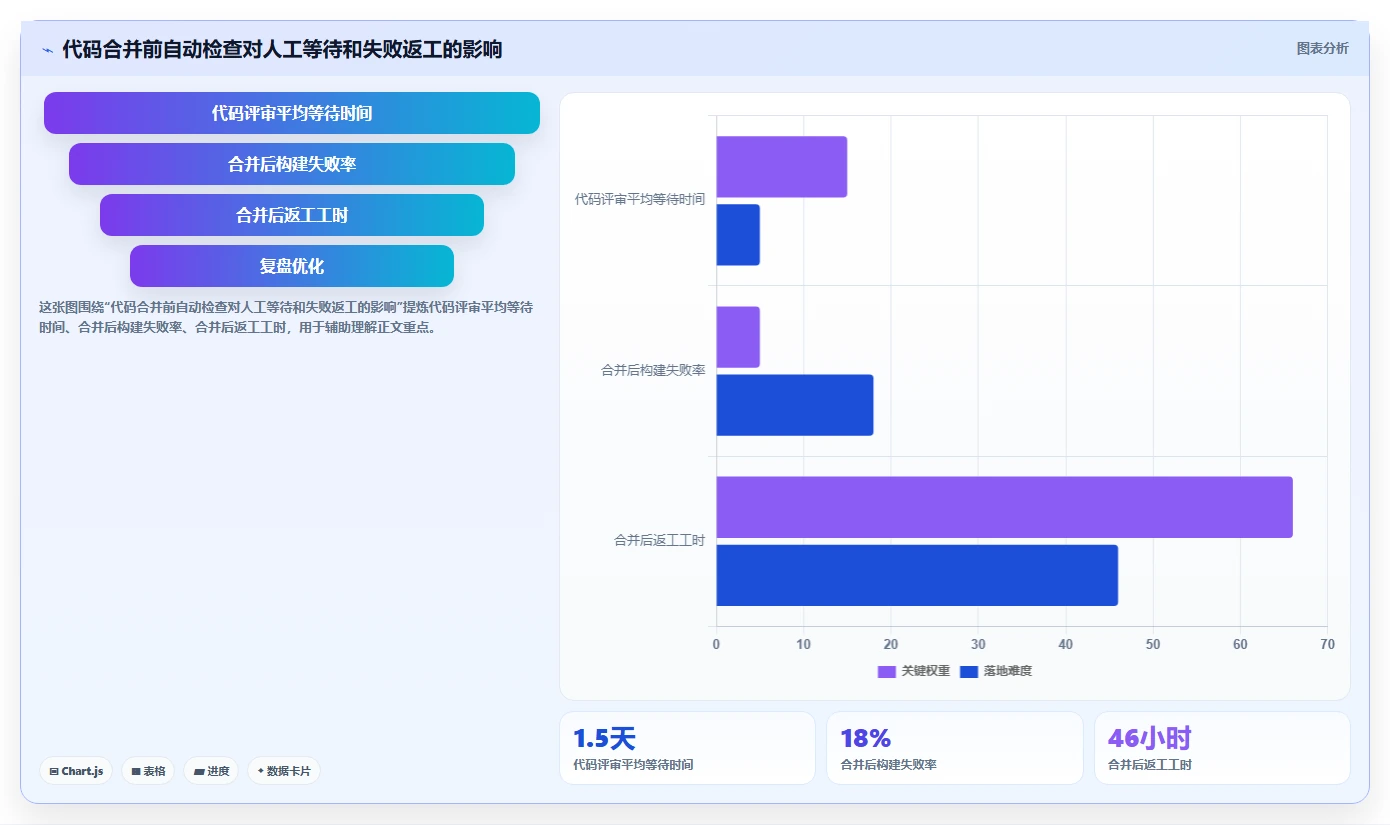Click y-axis label 合并后构建失败率
1390x825 pixels.
click(x=653, y=370)
